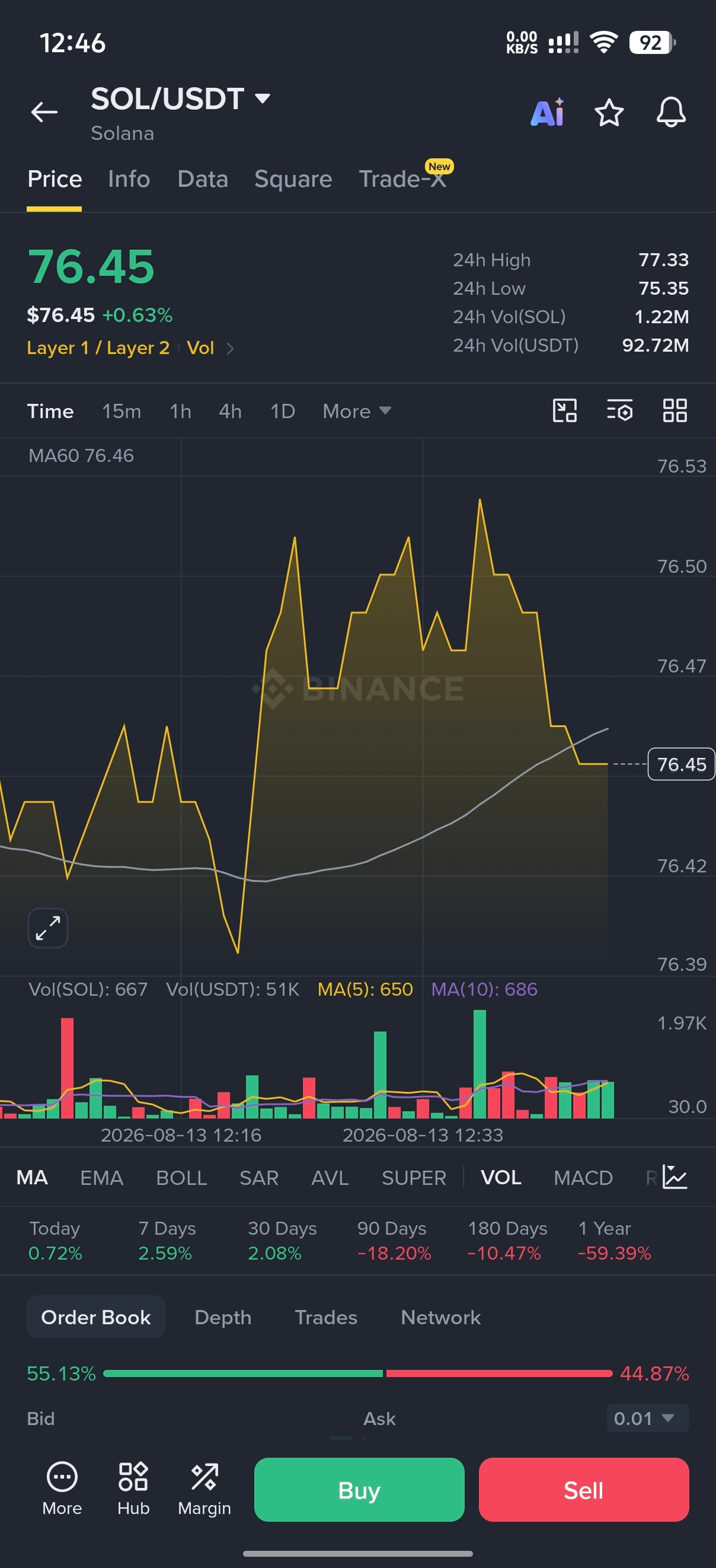This screenshot has height=1568, width=716.
Task: Tap the 90 Days -18.20% performance
Action: pyautogui.click(x=394, y=1240)
